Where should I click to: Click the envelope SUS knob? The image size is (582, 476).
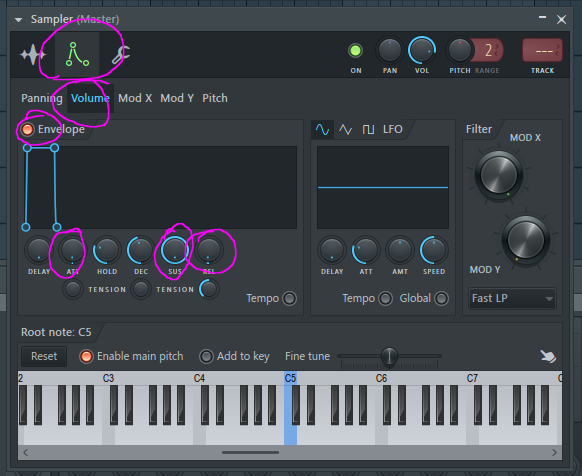coord(175,250)
